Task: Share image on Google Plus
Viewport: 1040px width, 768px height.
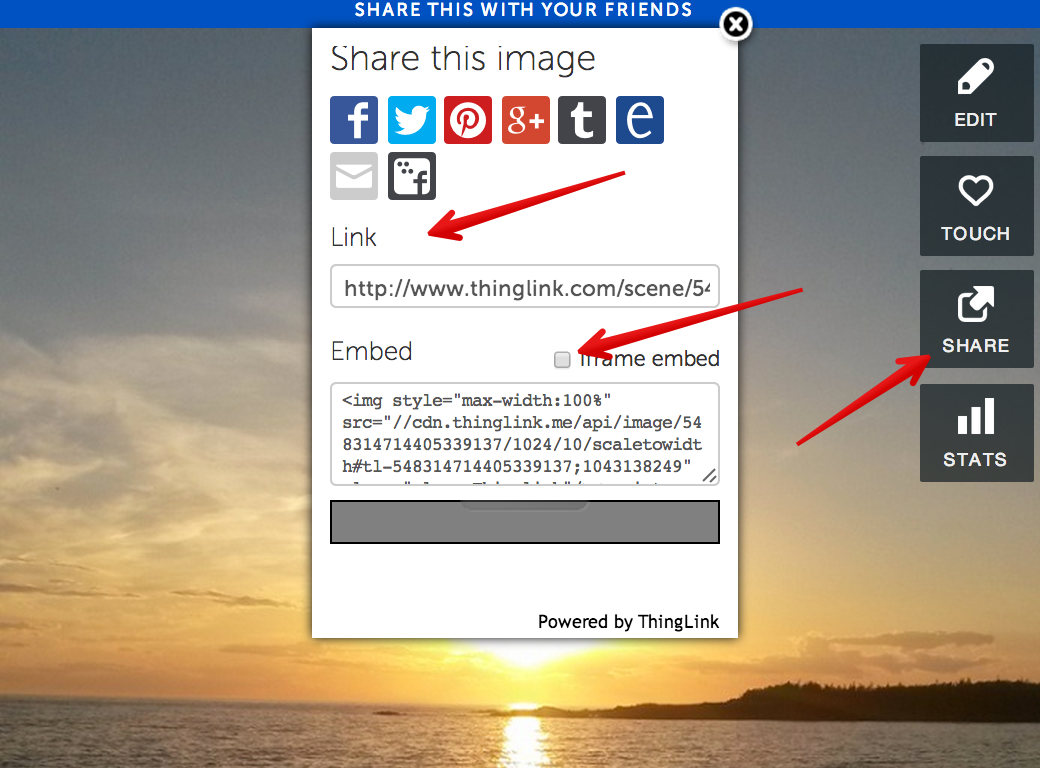Action: (x=525, y=120)
